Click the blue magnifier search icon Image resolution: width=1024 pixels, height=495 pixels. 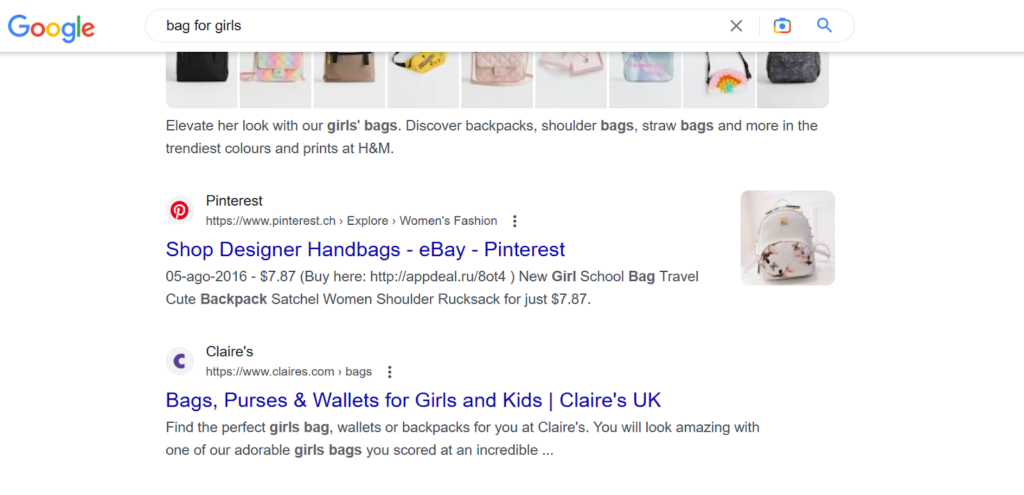(x=824, y=26)
